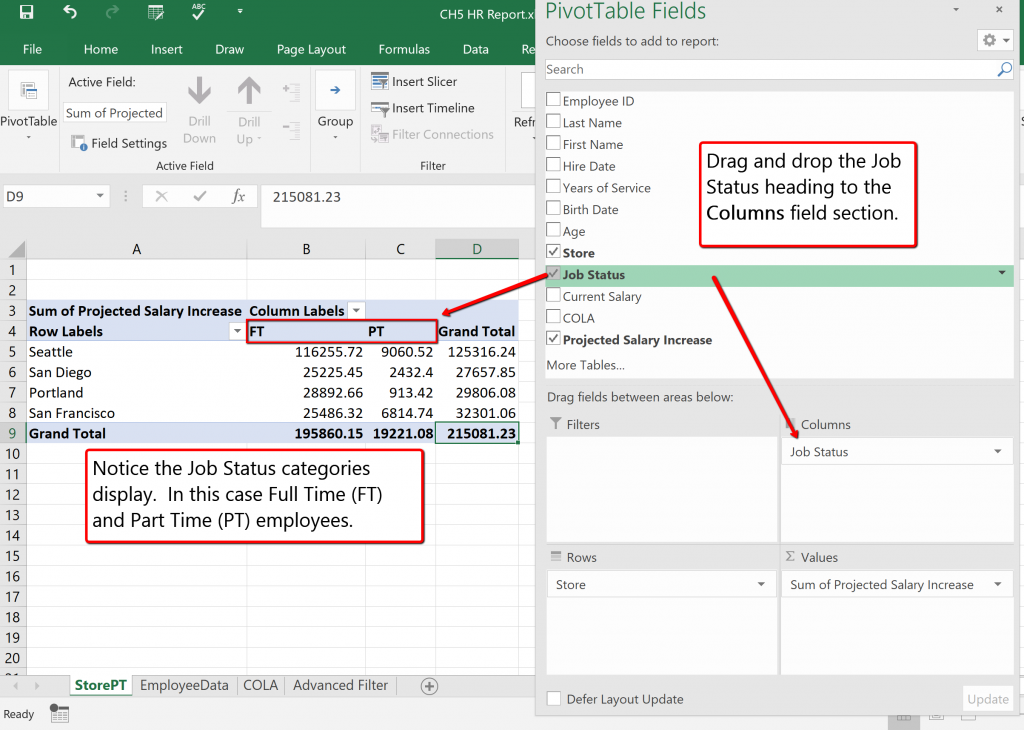
Task: Click the add new sheet plus icon
Action: [429, 686]
